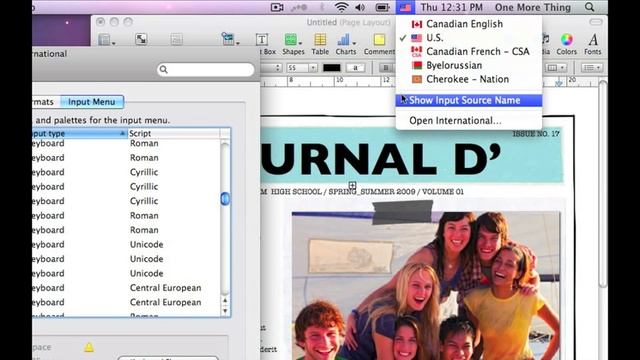Viewport: 640px width, 360px height.
Task: Open the columns dropdown in format bar
Action: (x=556, y=68)
